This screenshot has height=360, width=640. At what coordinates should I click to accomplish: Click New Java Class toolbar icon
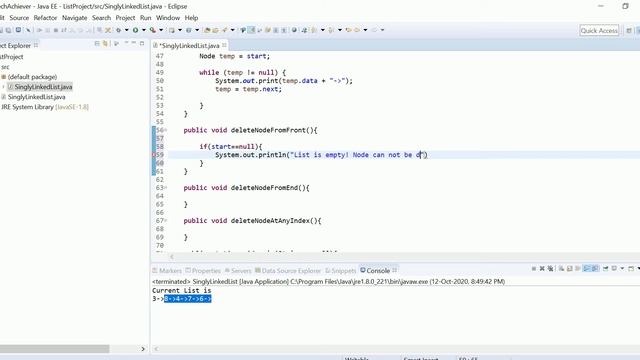coord(189,30)
